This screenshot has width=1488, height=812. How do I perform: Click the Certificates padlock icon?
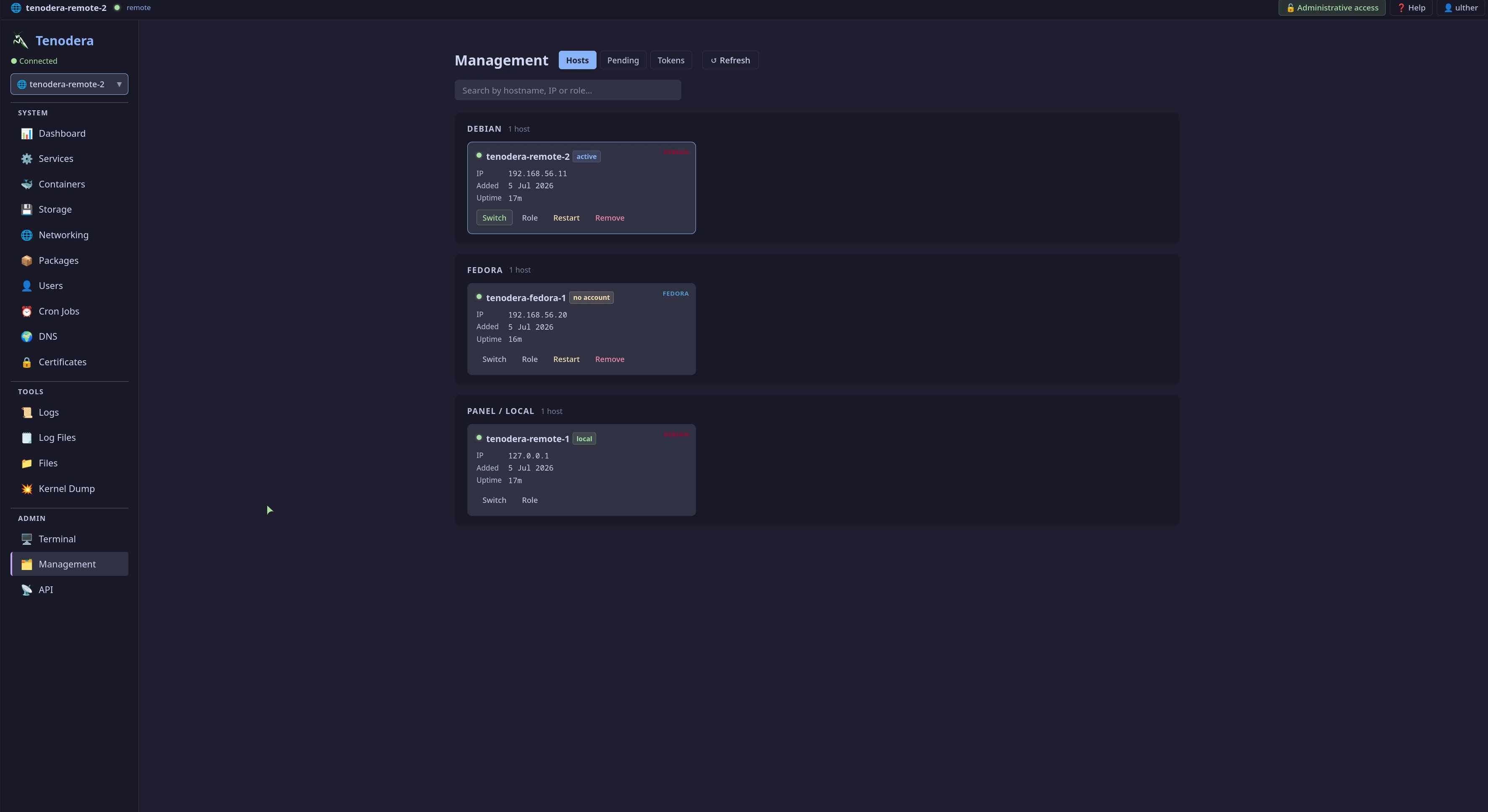click(26, 362)
